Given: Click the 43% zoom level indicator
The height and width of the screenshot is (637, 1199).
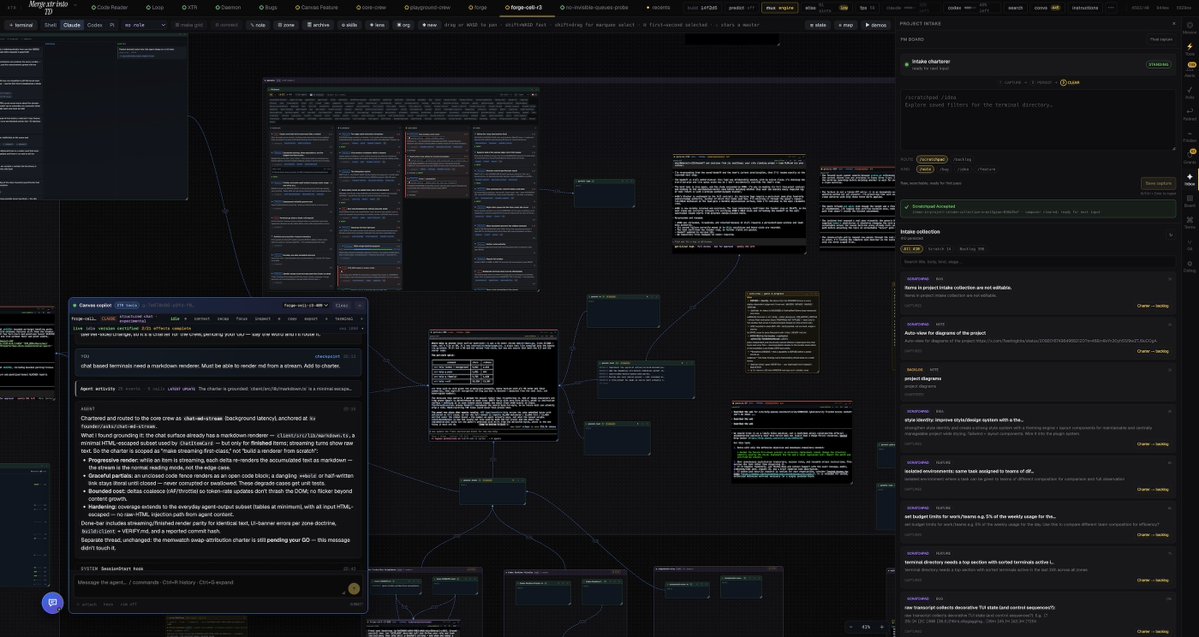Looking at the screenshot, I should (x=866, y=627).
